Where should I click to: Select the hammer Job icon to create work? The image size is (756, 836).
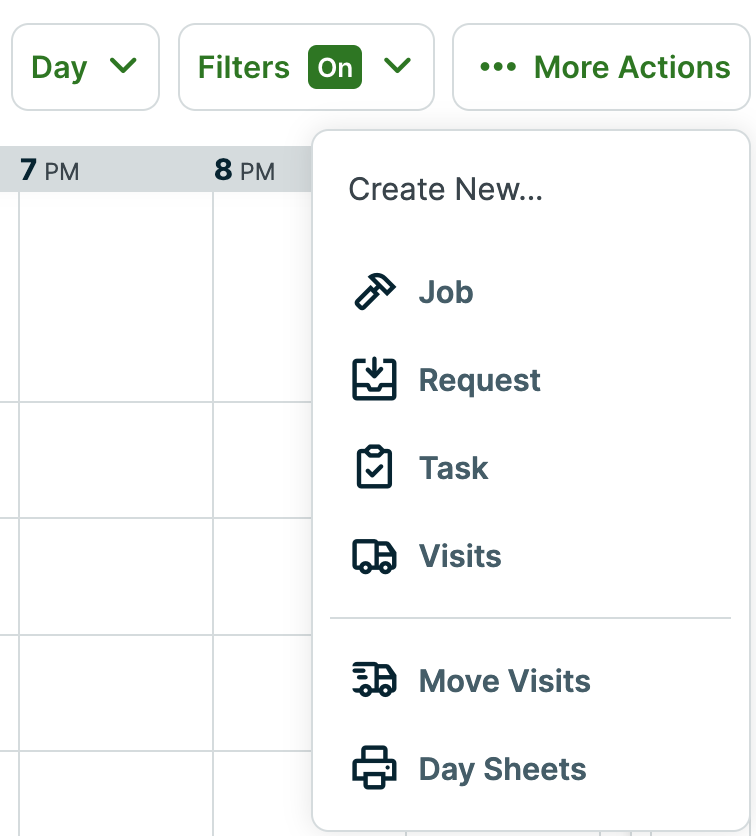[x=374, y=292]
